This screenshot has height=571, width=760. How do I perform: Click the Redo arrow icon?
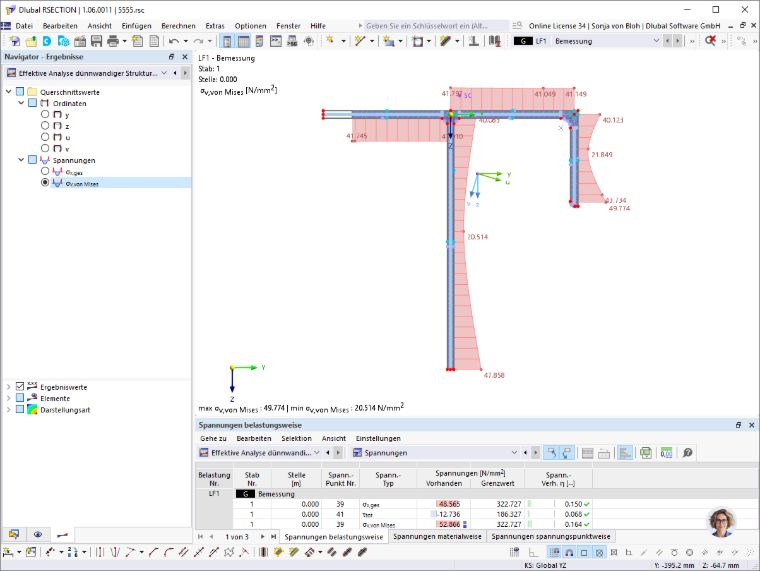tap(198, 41)
